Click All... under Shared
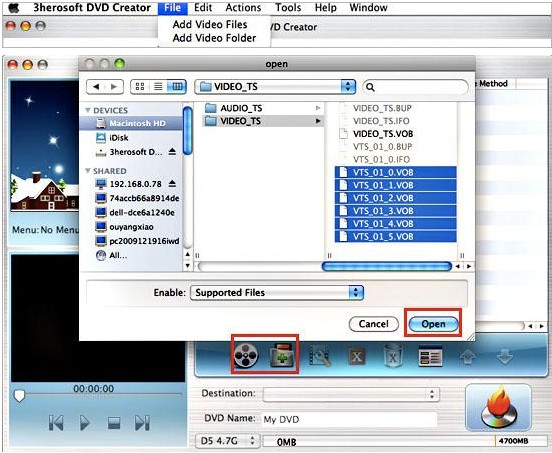The height and width of the screenshot is (453, 552). pyautogui.click(x=131, y=255)
